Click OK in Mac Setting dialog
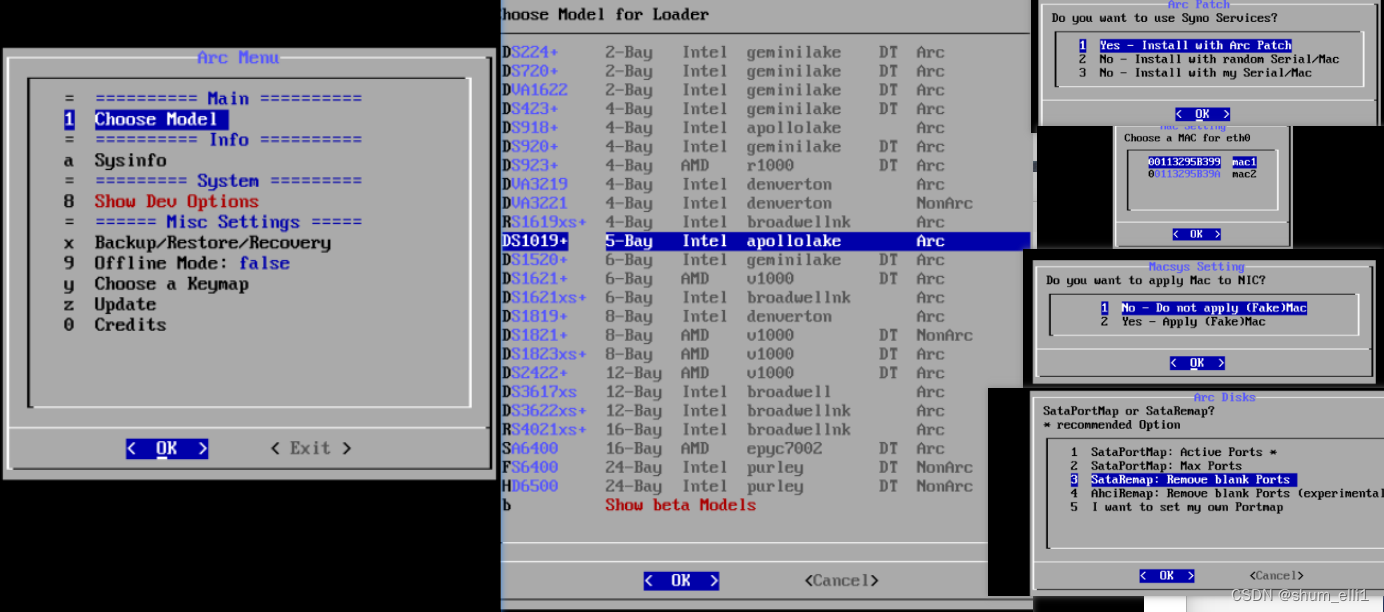The image size is (1384, 612). pyautogui.click(x=1196, y=234)
